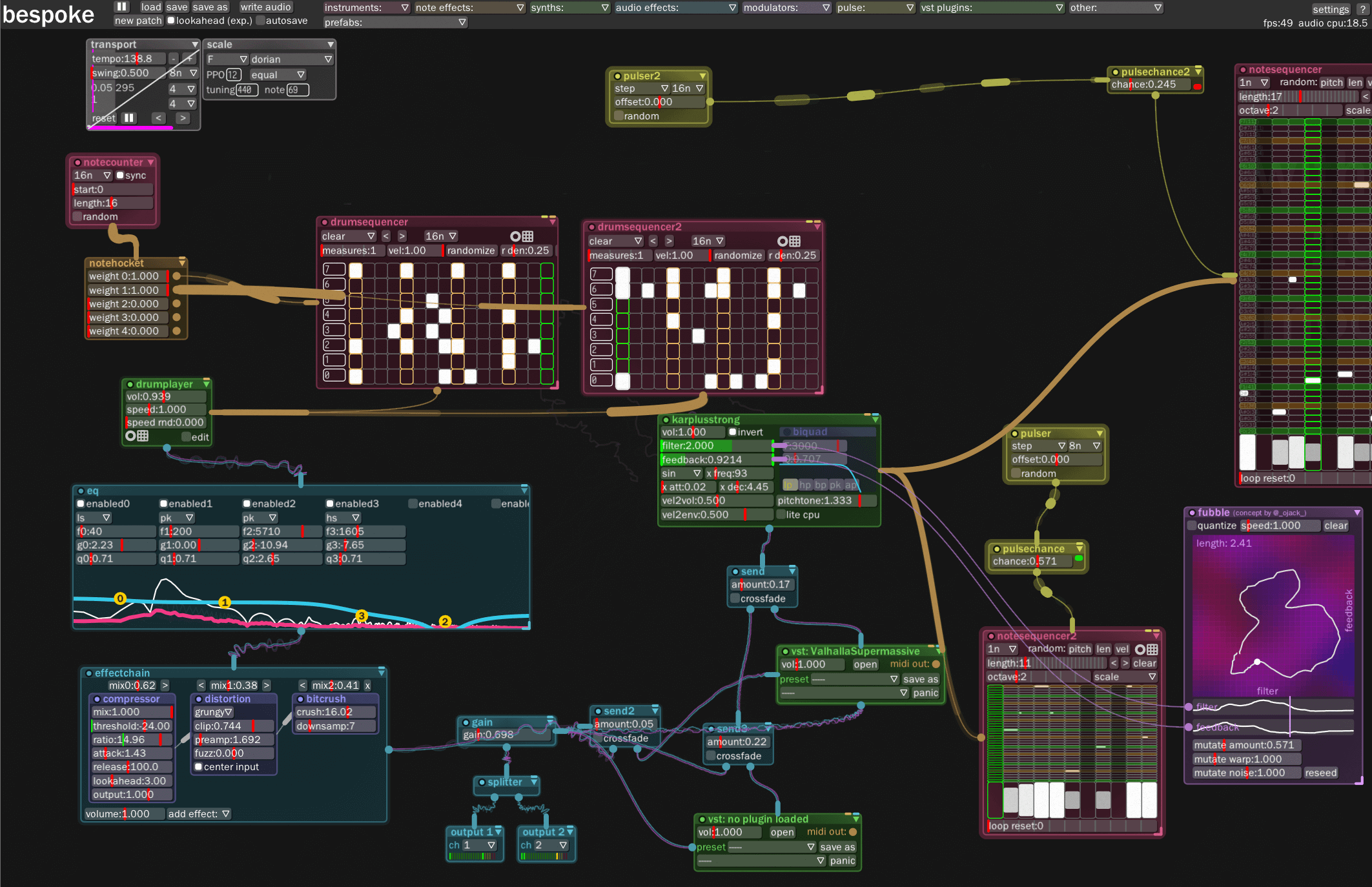
Task: Enable autosave in the top toolbar
Action: pyautogui.click(x=260, y=20)
